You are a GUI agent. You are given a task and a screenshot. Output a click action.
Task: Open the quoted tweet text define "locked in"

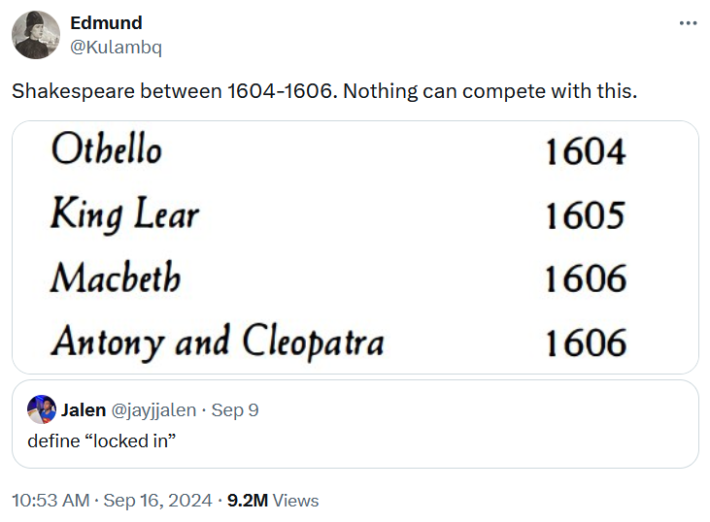(x=101, y=439)
